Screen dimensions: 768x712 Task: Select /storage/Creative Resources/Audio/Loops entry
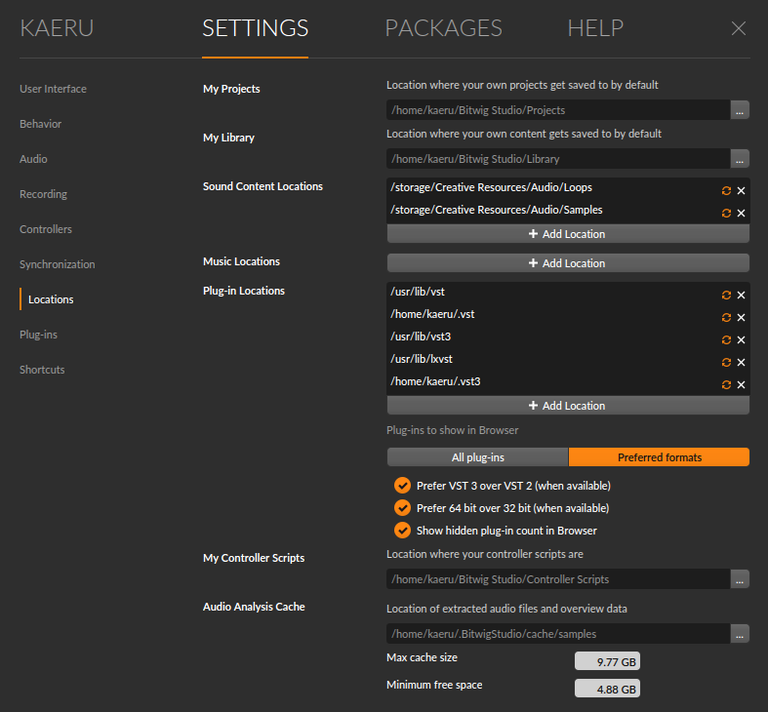(491, 188)
